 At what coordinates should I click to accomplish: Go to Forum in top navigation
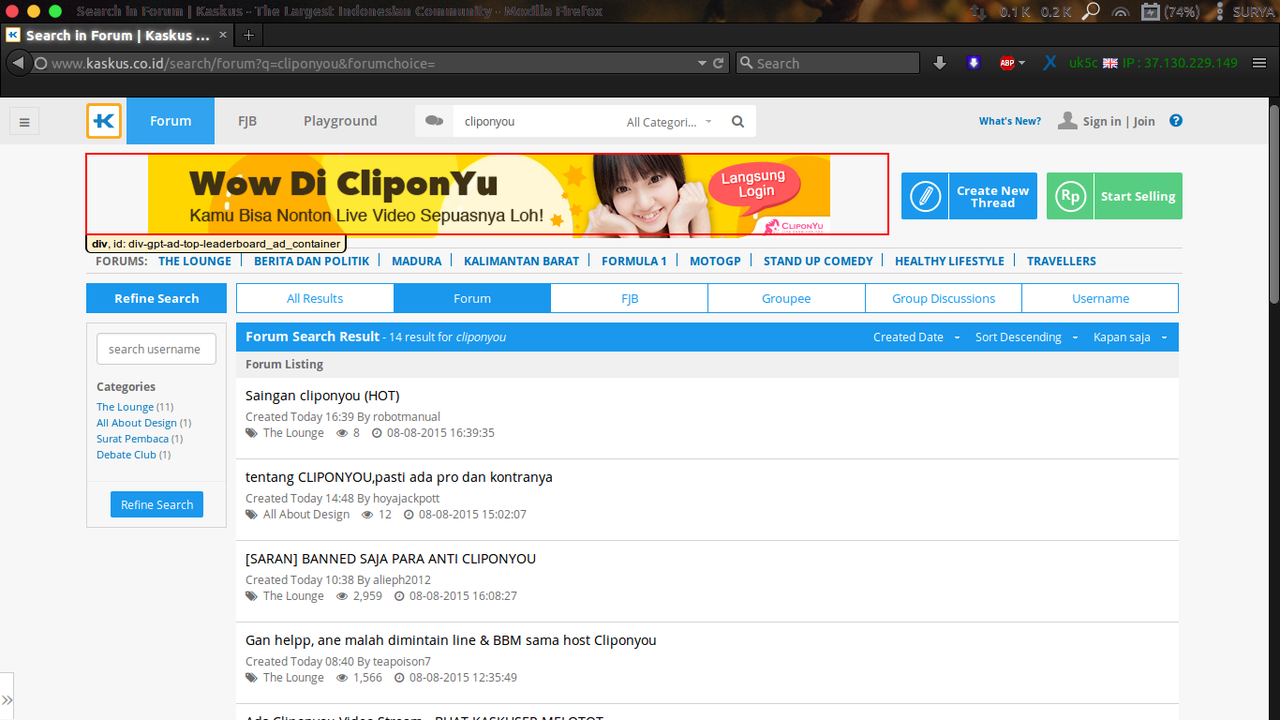[170, 121]
